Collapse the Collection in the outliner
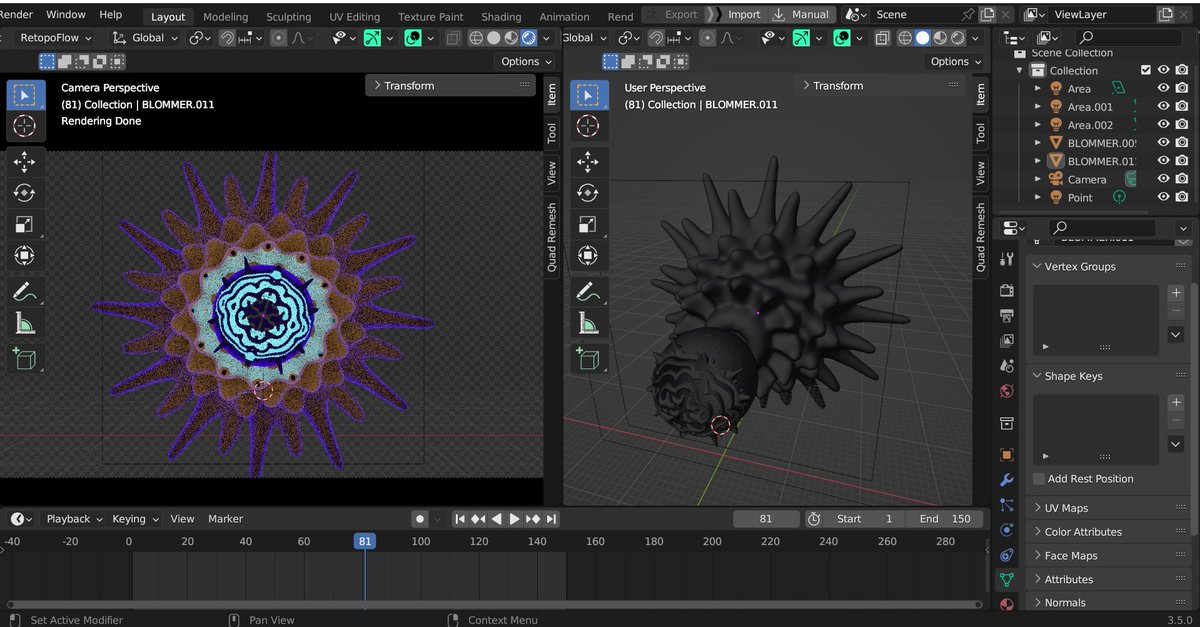Image resolution: width=1200 pixels, height=627 pixels. click(x=1019, y=70)
